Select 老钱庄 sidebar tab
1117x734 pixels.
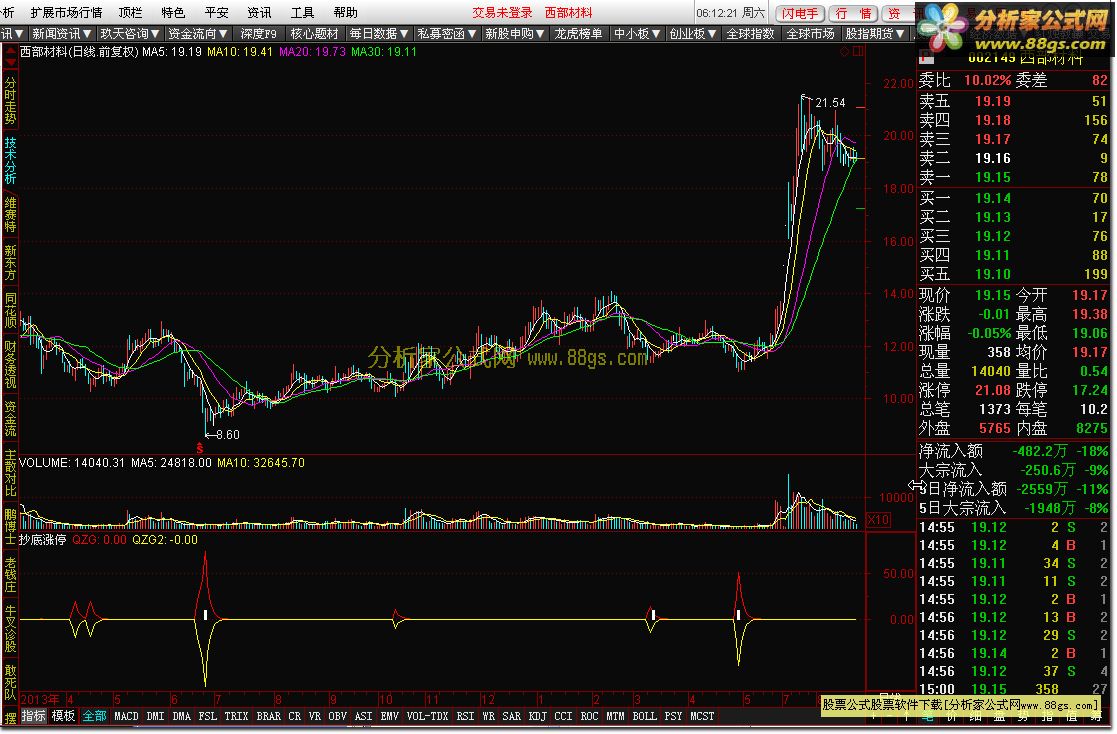coord(10,574)
